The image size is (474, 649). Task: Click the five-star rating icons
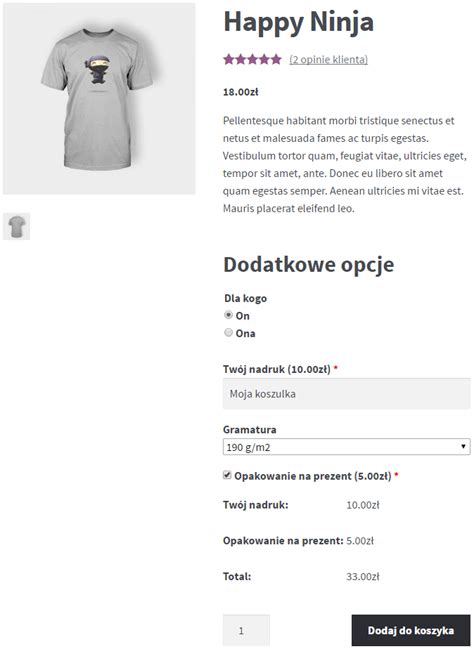[x=253, y=59]
